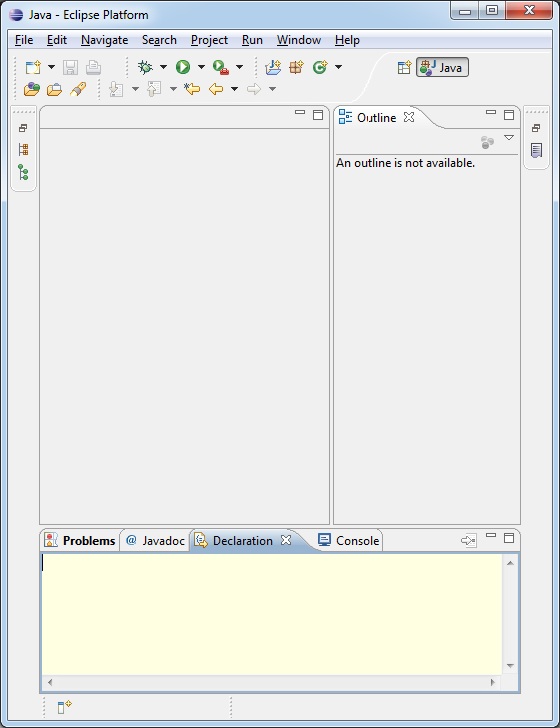The height and width of the screenshot is (728, 560).
Task: Expand the External Tools dropdown arrow
Action: pos(239,67)
